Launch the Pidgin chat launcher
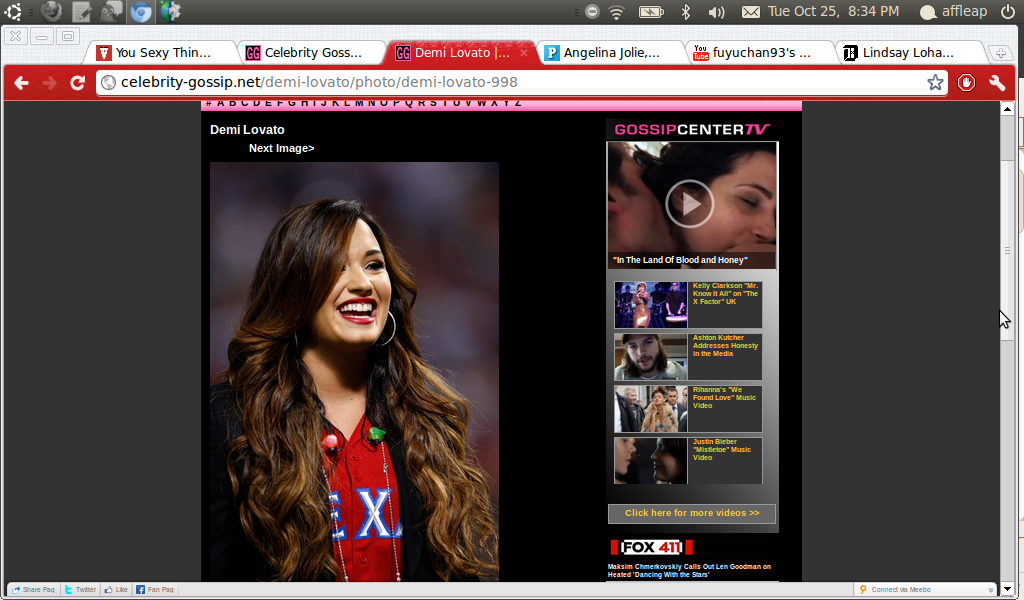1024x600 pixels. [x=111, y=11]
